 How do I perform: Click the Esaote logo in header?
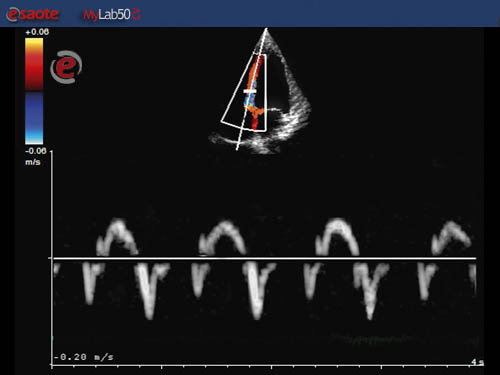click(x=32, y=14)
